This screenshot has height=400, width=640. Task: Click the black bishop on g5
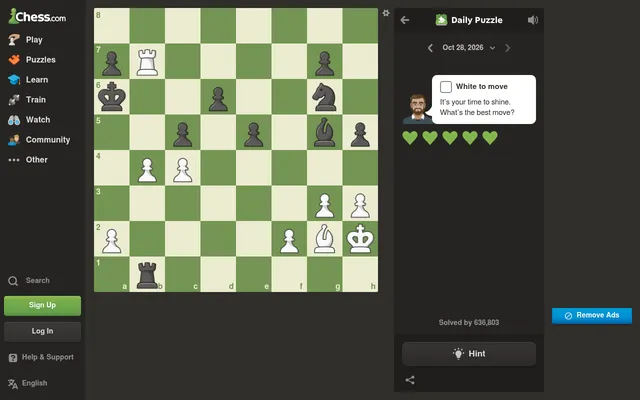point(324,132)
